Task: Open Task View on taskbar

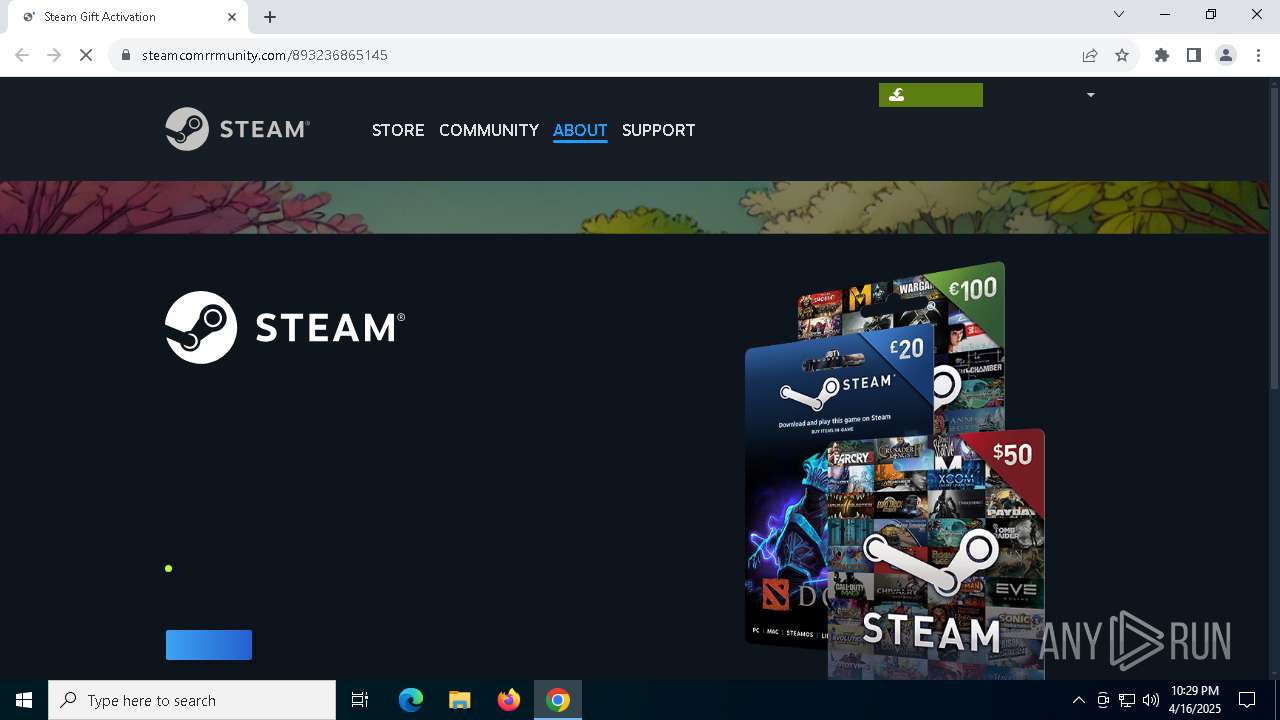Action: click(x=360, y=700)
